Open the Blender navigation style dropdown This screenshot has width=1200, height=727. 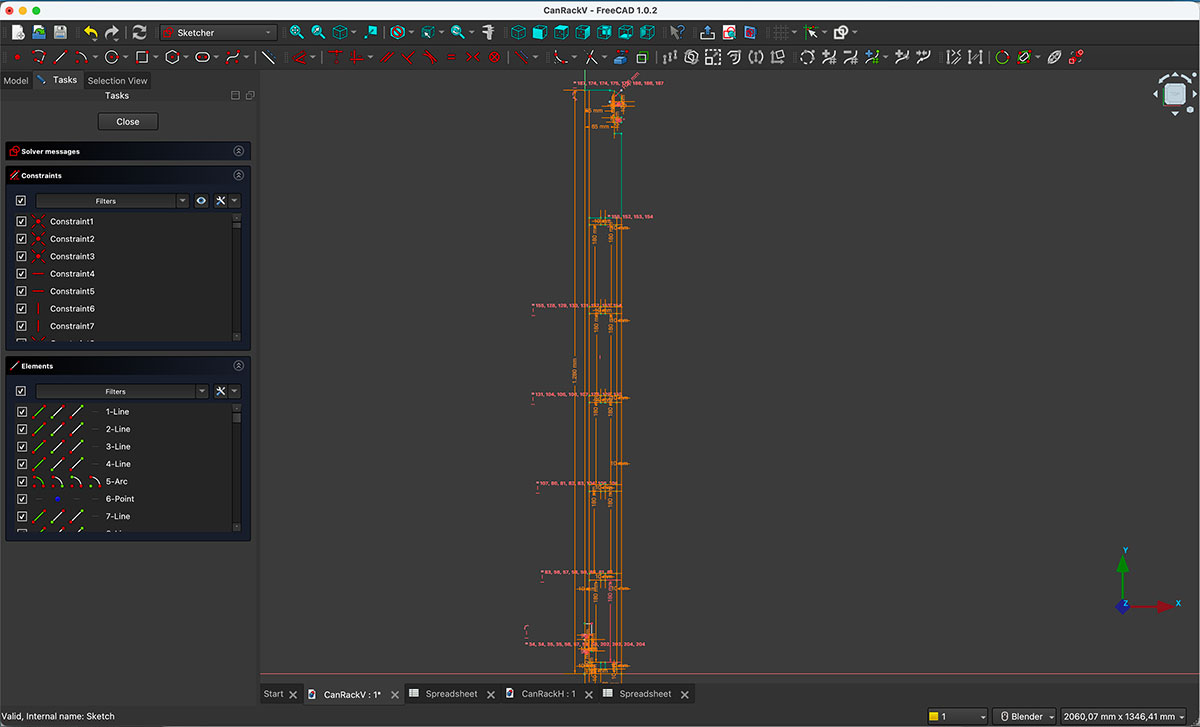(1024, 716)
